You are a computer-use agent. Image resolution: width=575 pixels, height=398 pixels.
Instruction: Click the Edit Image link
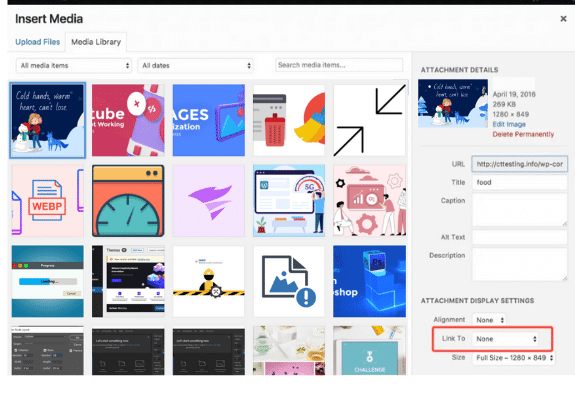tap(509, 124)
